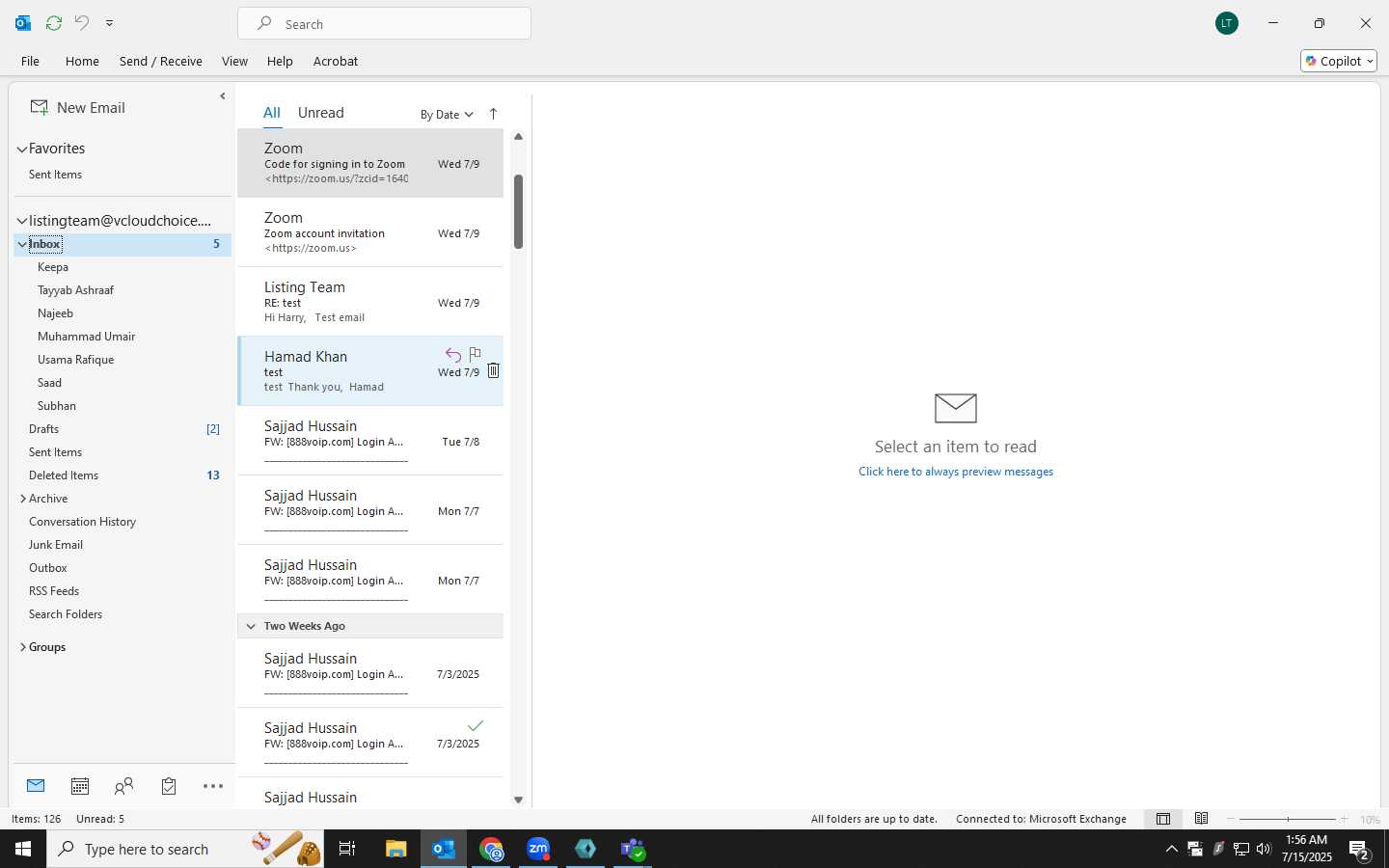Collapse the listingteam account folder tree
The height and width of the screenshot is (868, 1389).
(x=22, y=221)
